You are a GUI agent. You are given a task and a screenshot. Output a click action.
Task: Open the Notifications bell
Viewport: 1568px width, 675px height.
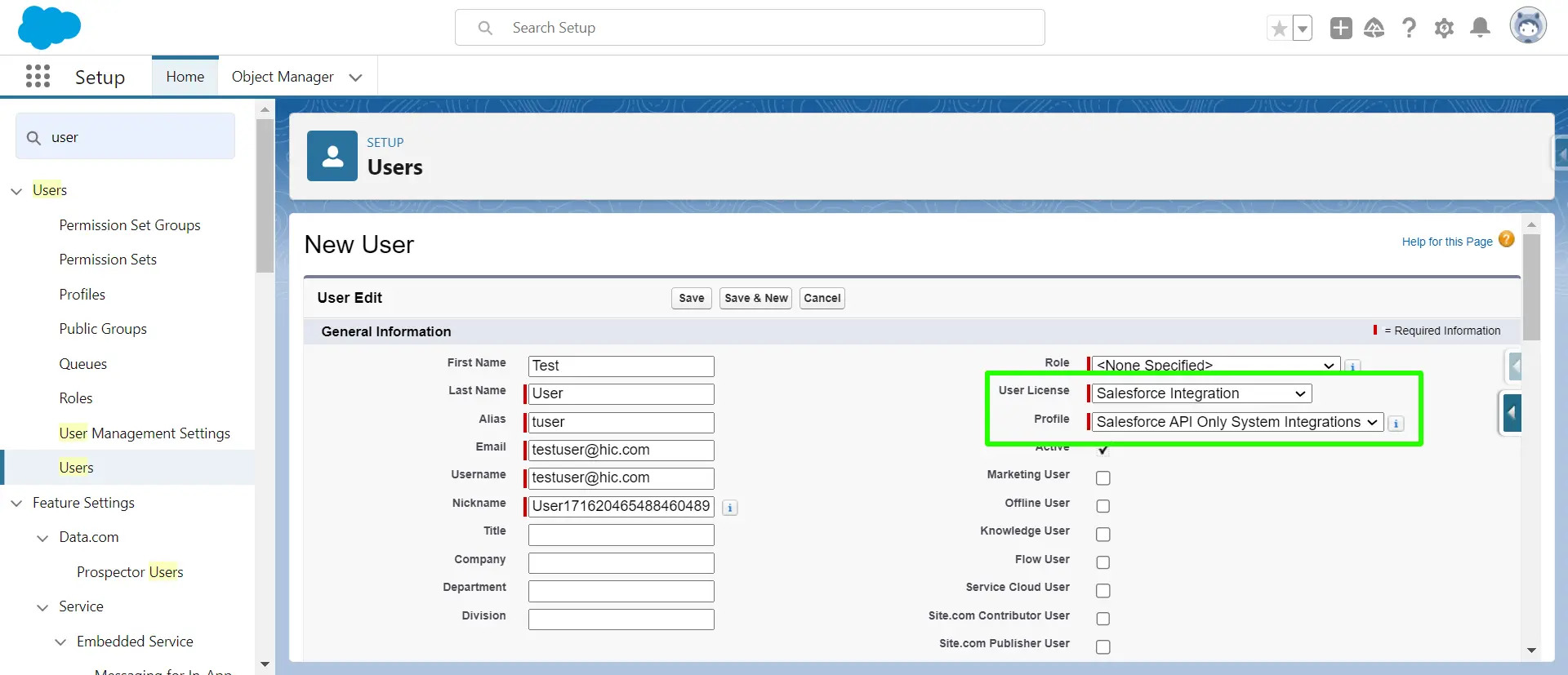tap(1480, 29)
